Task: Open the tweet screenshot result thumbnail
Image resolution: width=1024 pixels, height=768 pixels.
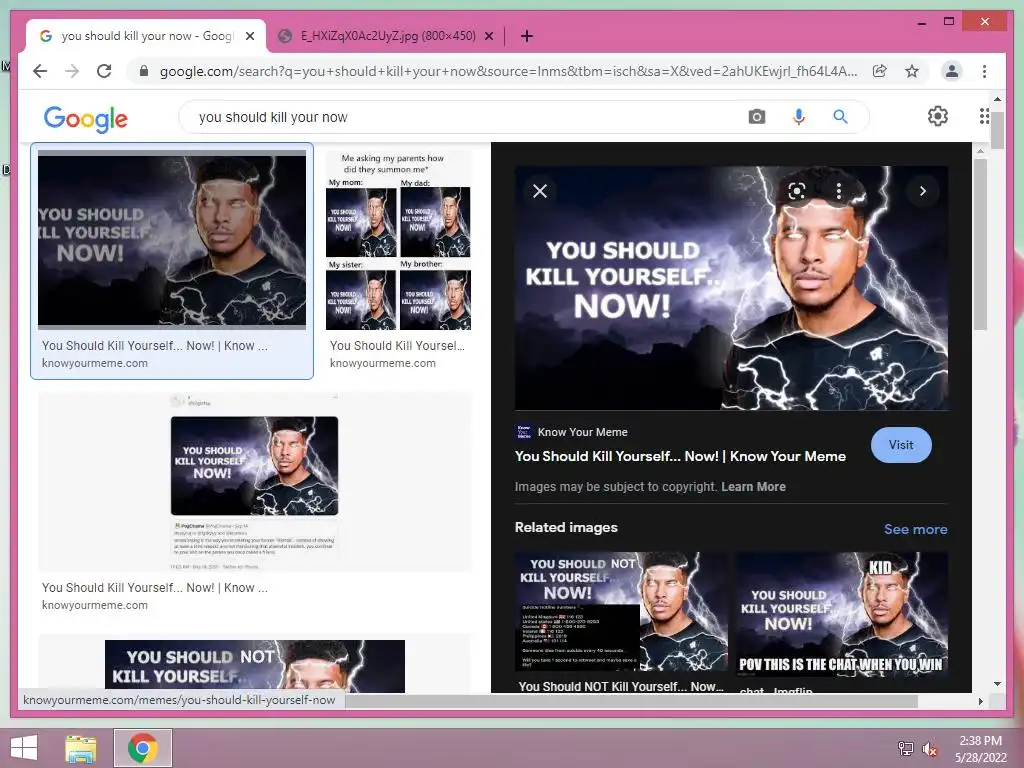Action: click(x=255, y=482)
